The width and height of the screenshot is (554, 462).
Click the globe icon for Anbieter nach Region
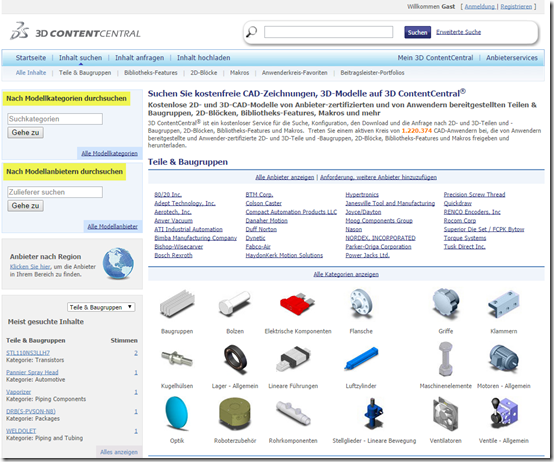118,263
